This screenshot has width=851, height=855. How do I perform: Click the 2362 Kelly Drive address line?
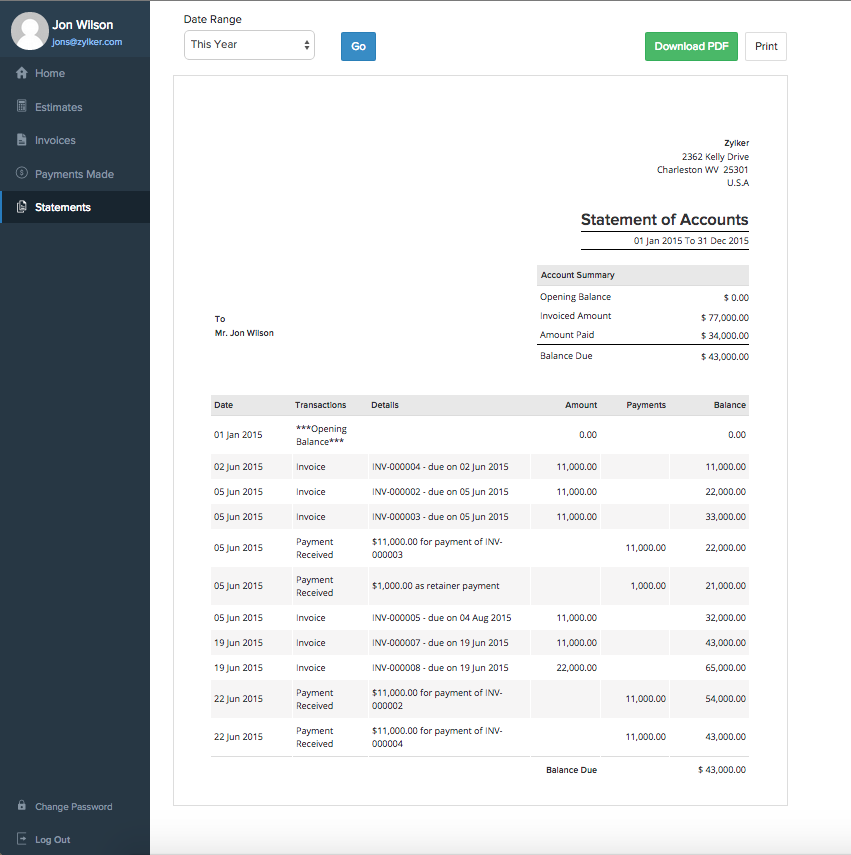point(715,156)
